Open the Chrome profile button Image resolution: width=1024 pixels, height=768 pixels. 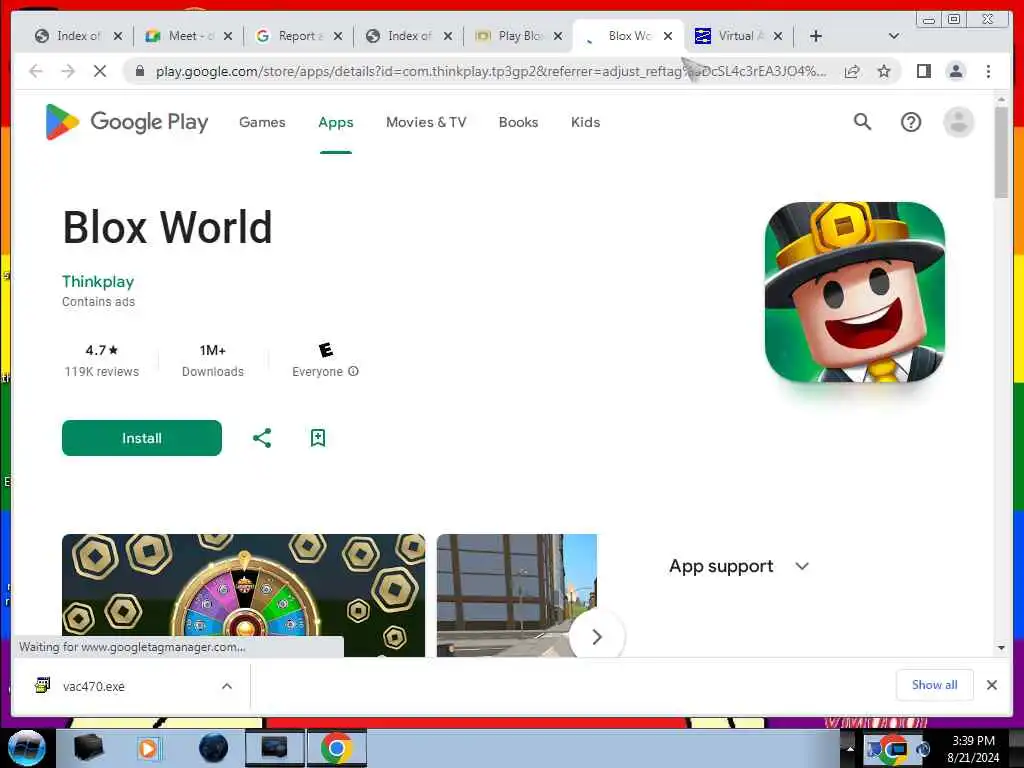pos(955,71)
